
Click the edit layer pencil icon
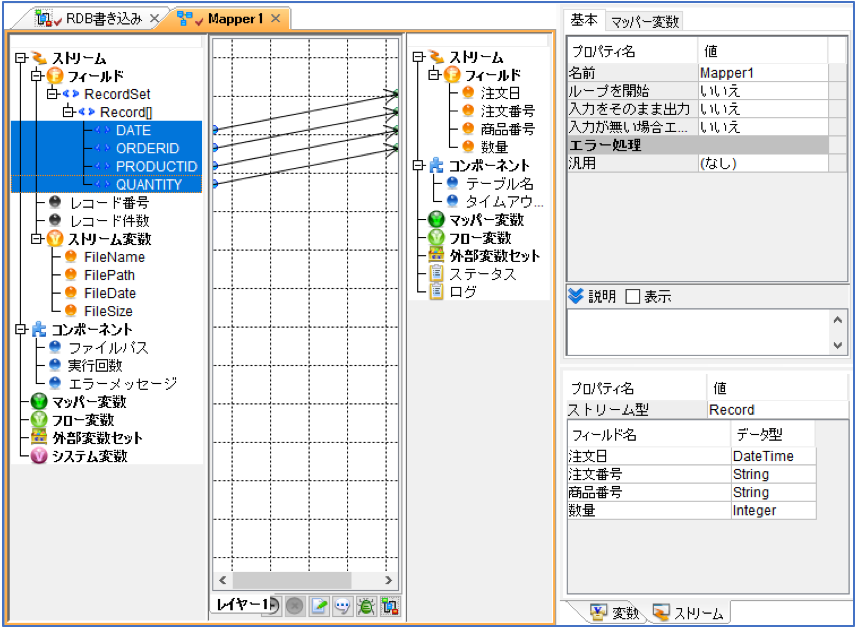pos(319,606)
